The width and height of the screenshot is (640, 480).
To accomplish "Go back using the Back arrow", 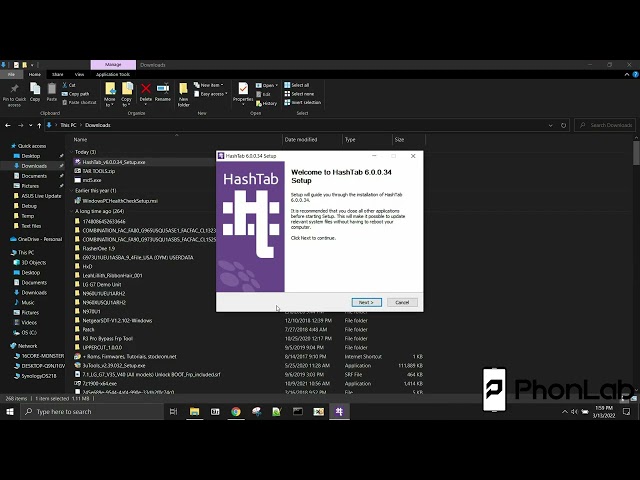I will click(8, 125).
